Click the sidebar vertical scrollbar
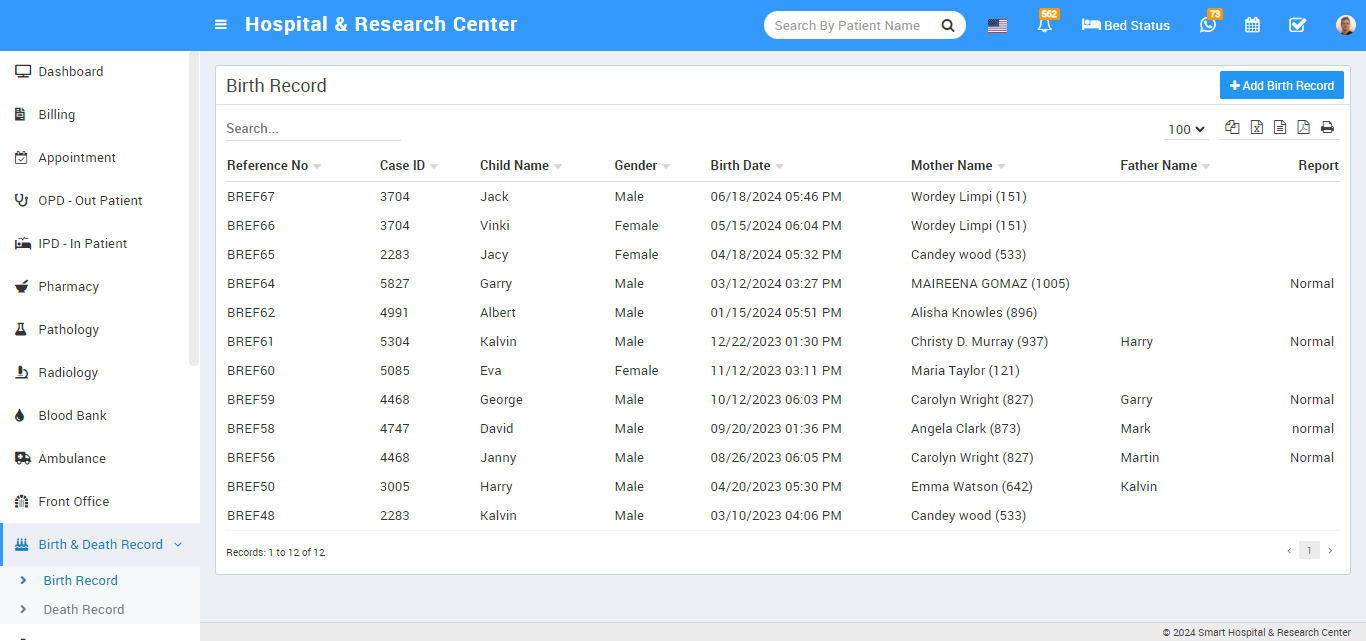The image size is (1366, 641). point(194,210)
